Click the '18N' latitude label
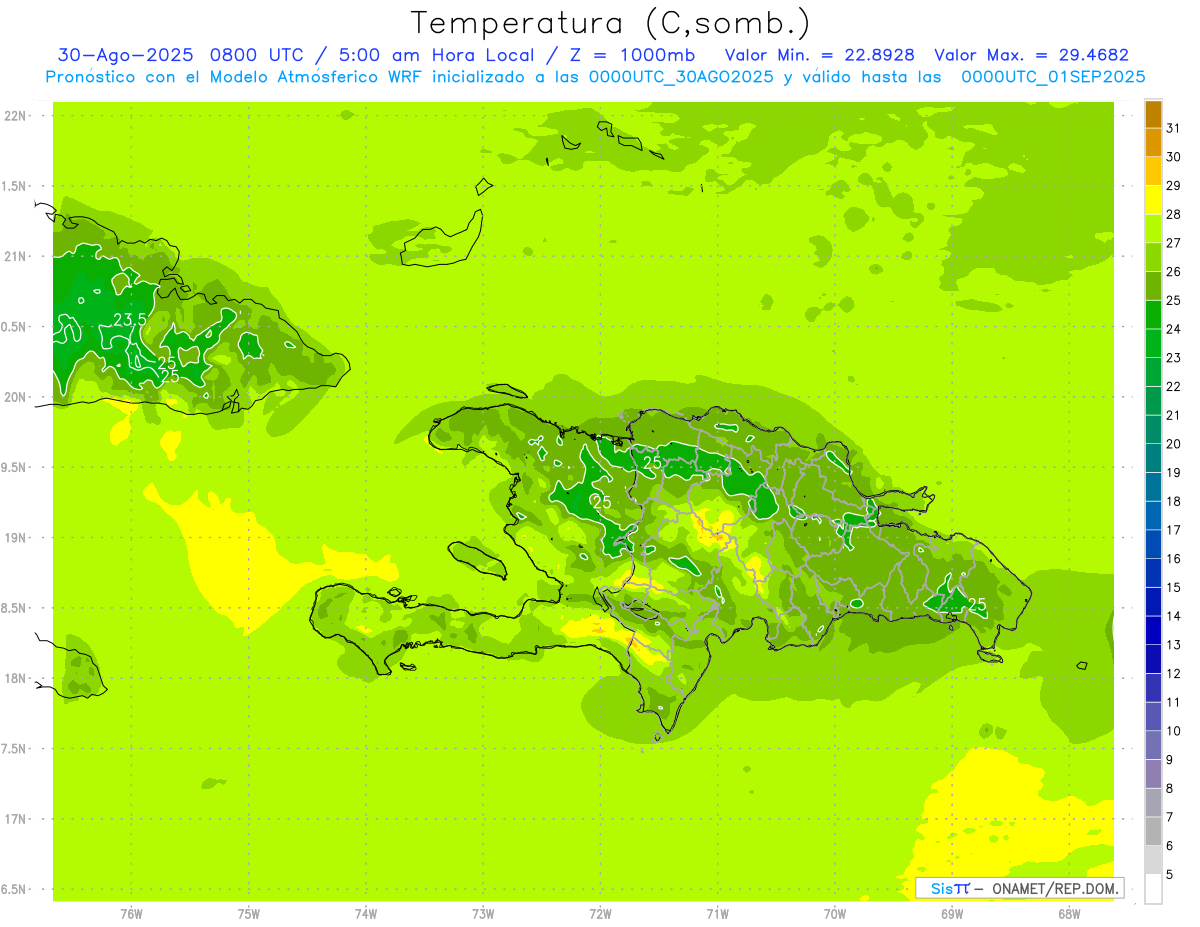Screen dimensions: 1200x927 click(16, 678)
